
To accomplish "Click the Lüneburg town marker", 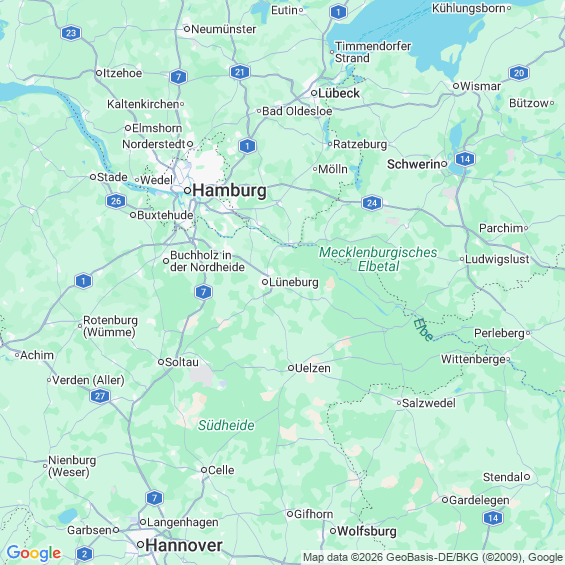I will click(265, 282).
